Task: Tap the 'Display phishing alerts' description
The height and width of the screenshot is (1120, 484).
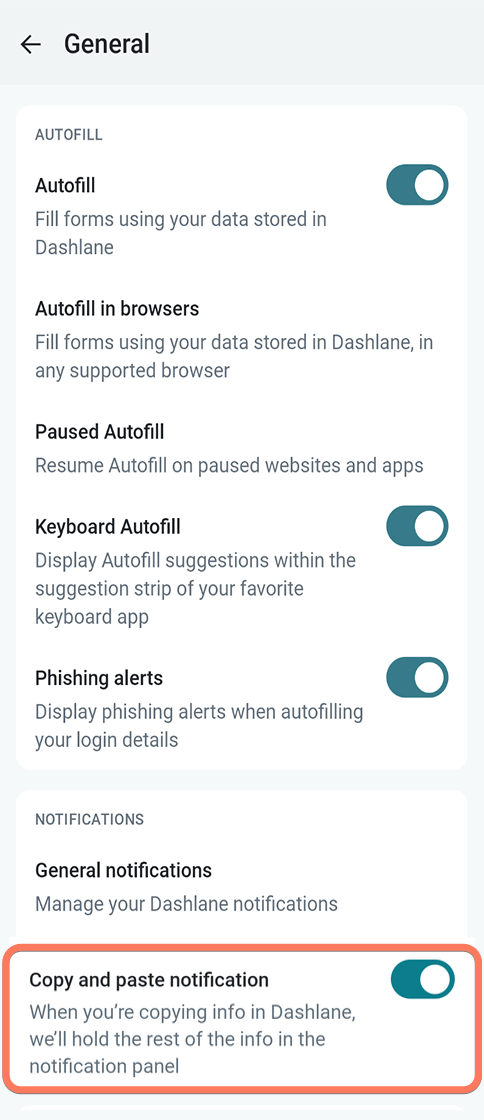Action: [199, 725]
